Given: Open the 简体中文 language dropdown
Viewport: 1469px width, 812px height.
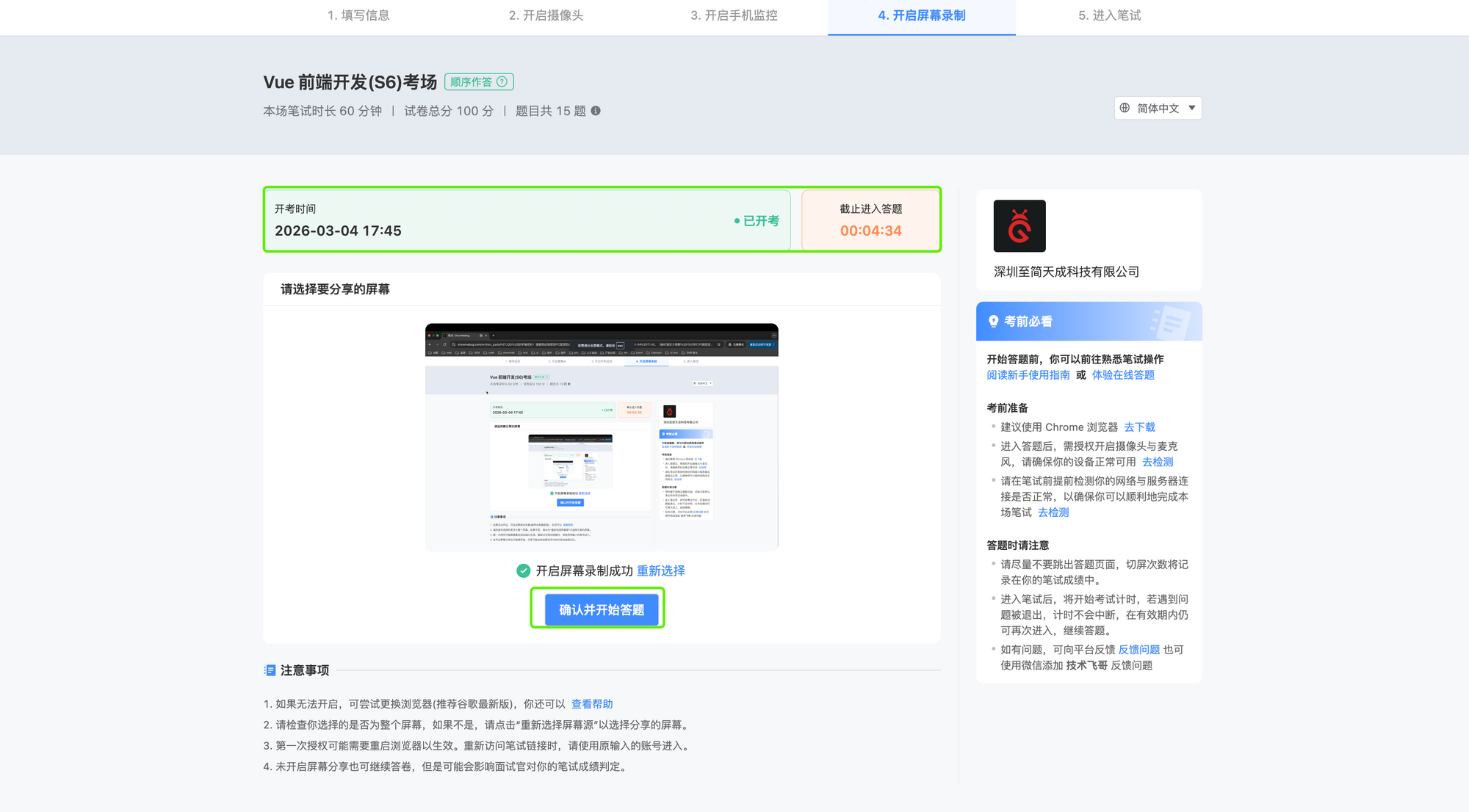Looking at the screenshot, I should coord(1158,108).
